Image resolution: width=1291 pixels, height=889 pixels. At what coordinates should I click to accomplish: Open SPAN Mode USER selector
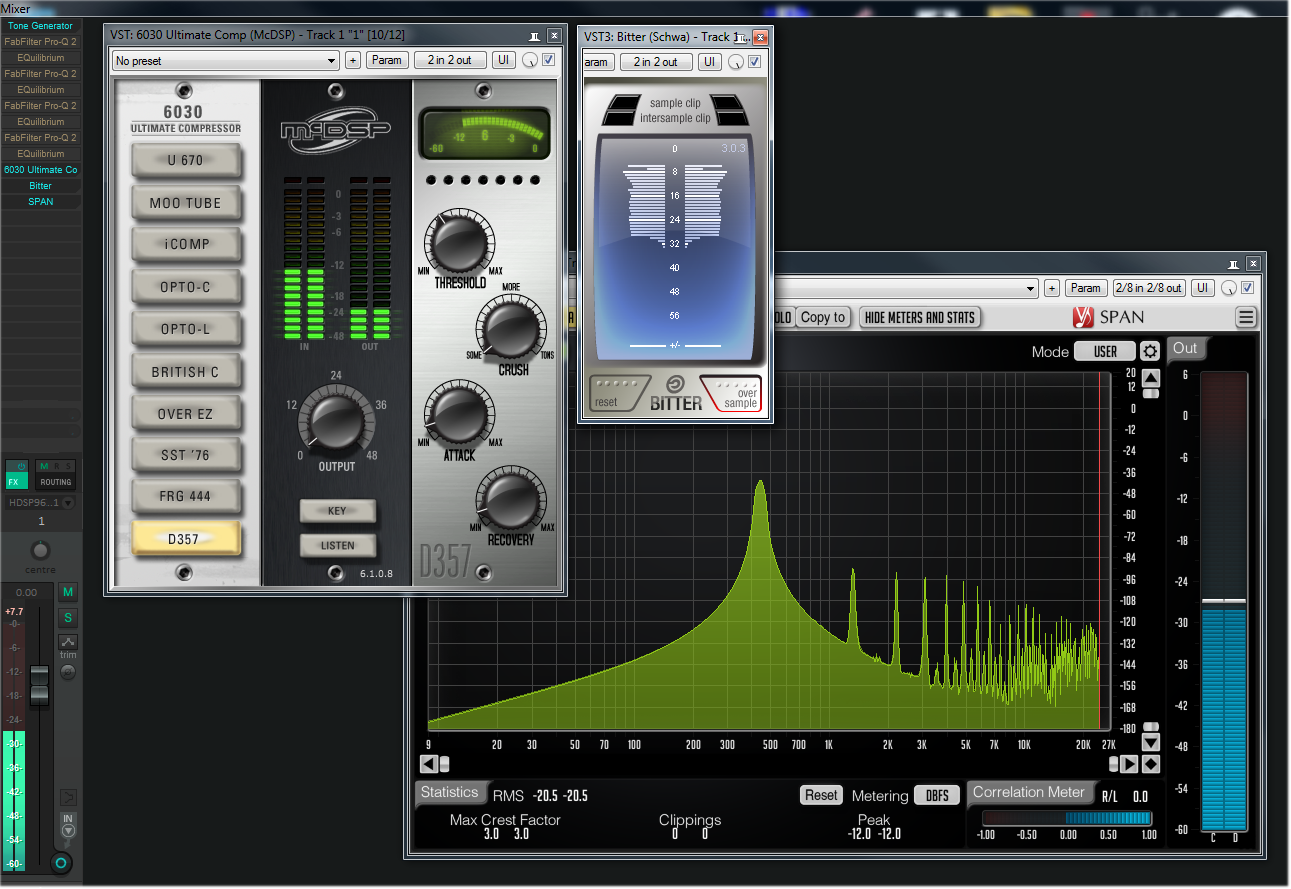pyautogui.click(x=1105, y=351)
